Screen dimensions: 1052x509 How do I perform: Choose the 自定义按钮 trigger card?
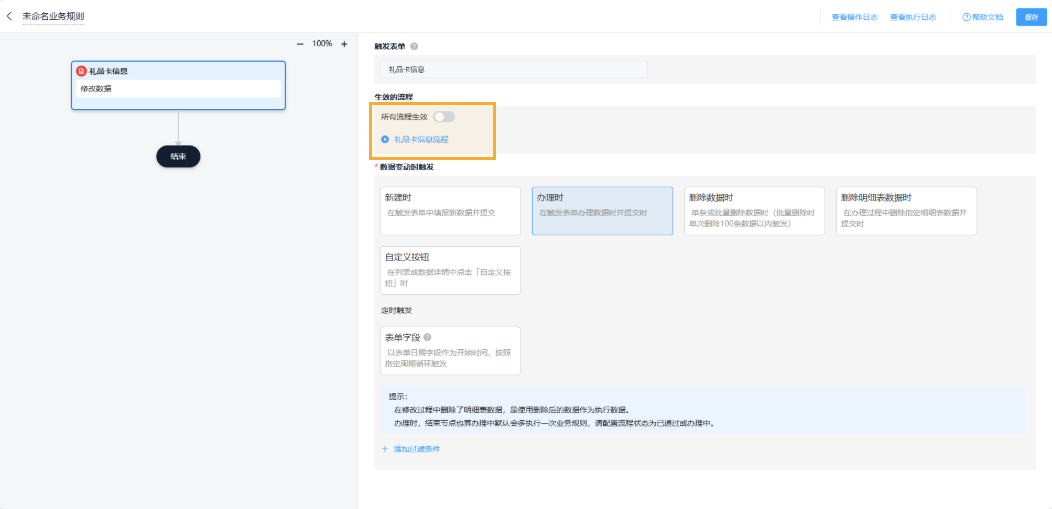(450, 270)
